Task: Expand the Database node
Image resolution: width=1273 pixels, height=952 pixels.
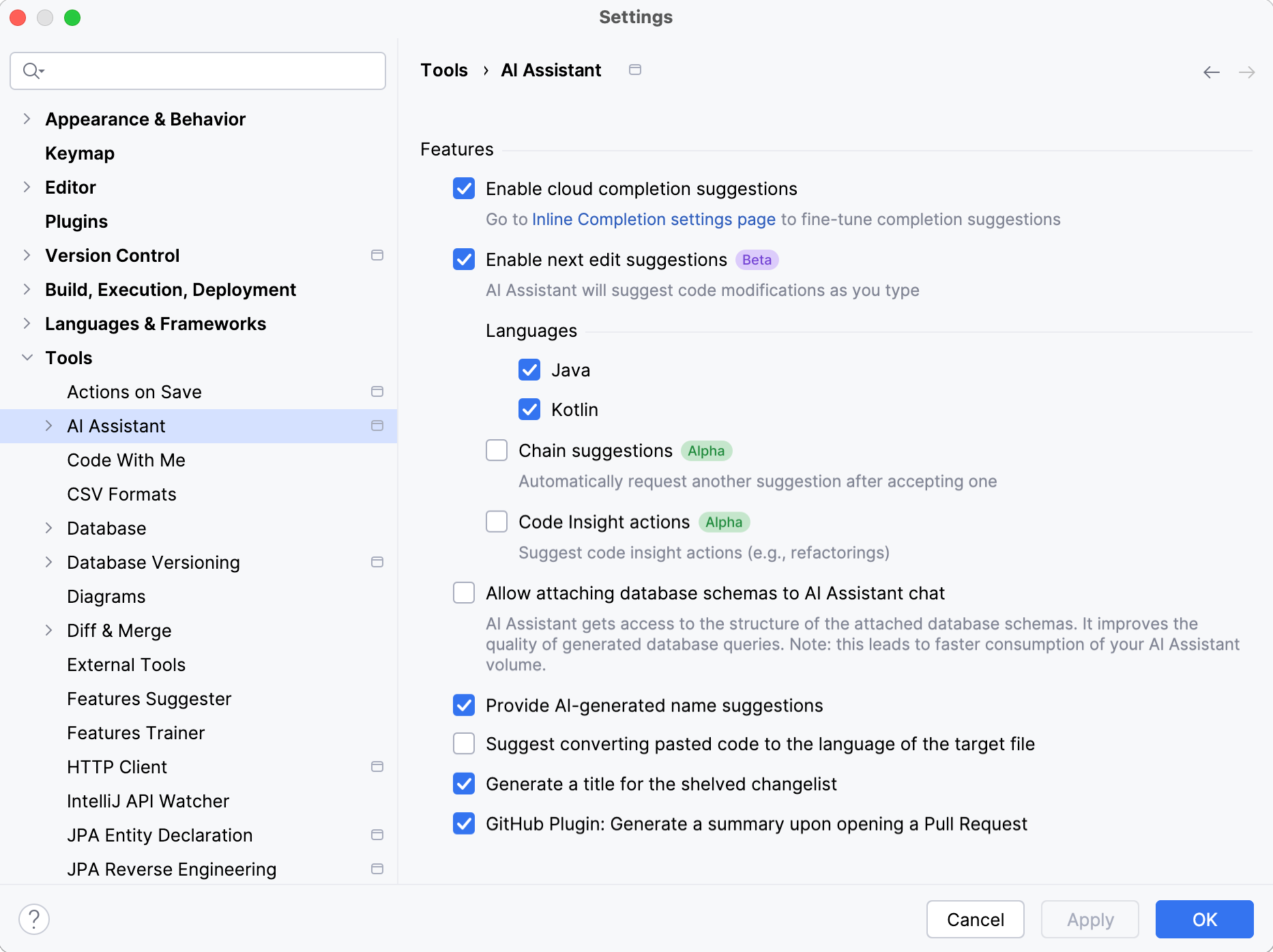Action: click(x=48, y=528)
